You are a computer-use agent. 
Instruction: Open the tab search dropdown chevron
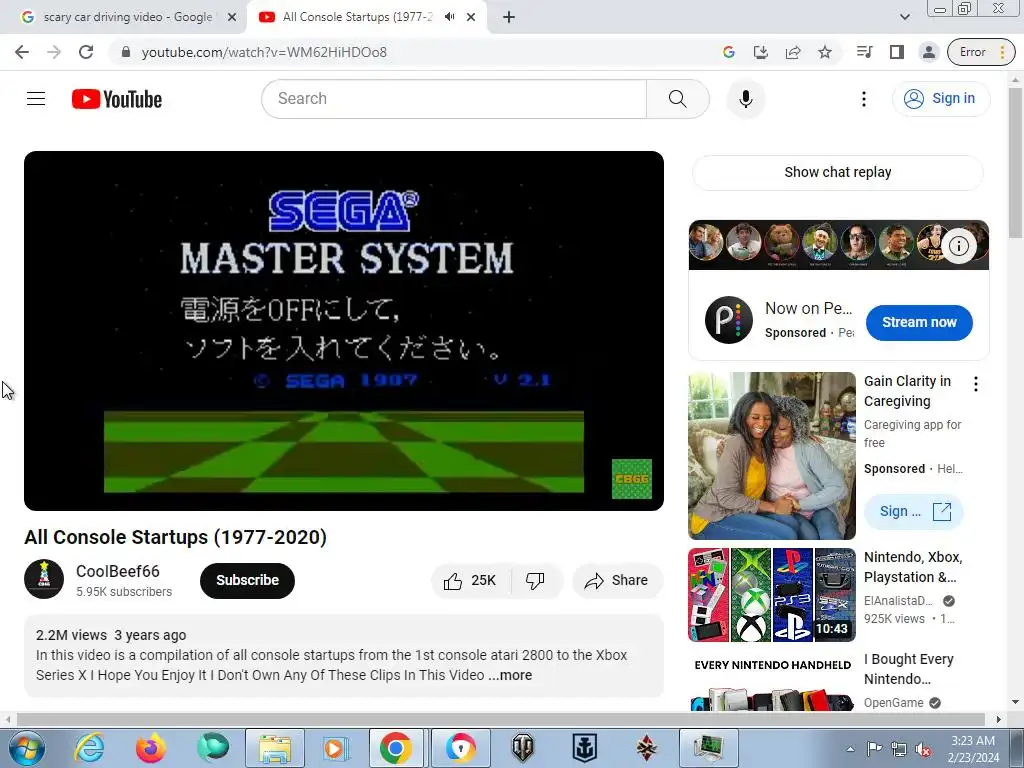pos(904,17)
